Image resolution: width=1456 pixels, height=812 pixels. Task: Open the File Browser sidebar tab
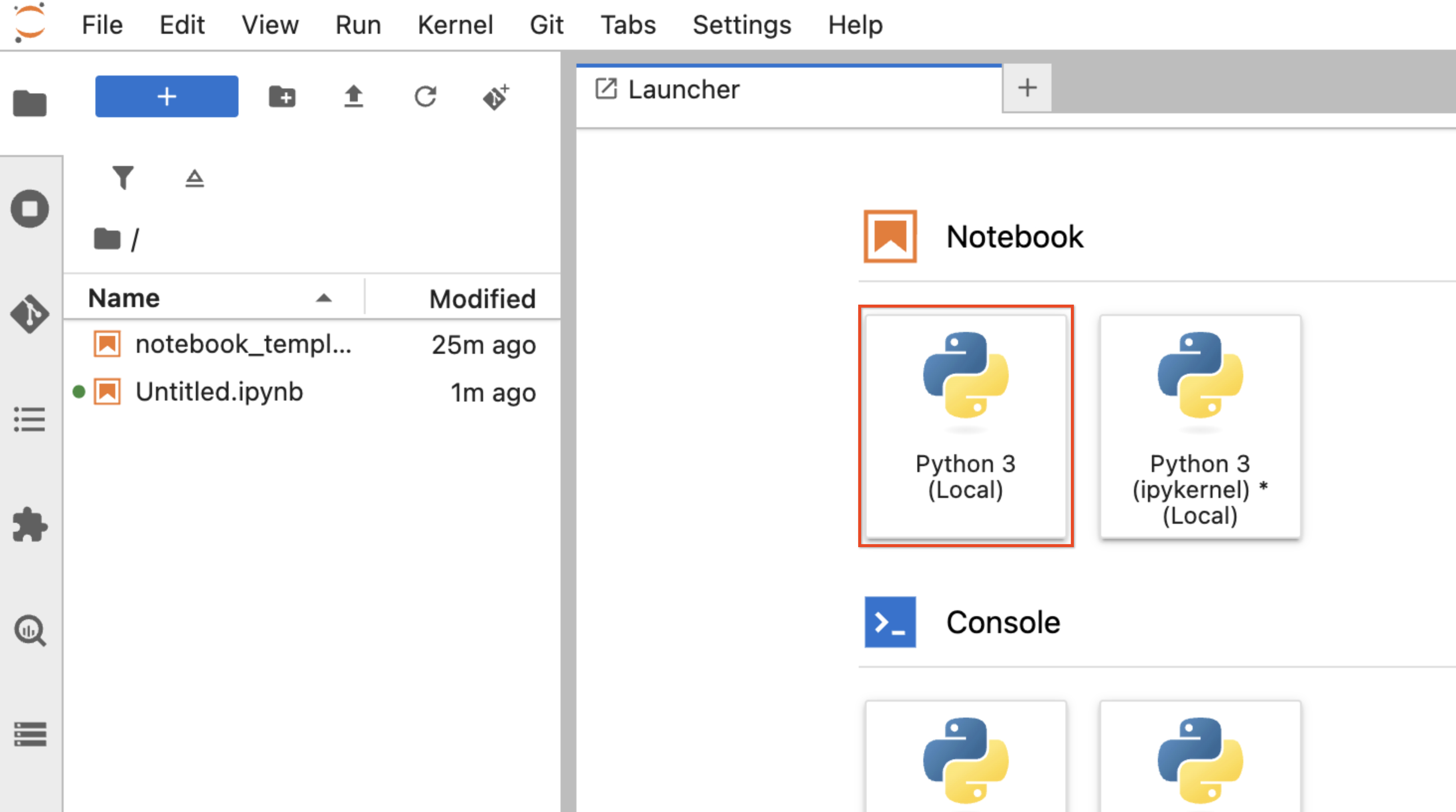29,103
